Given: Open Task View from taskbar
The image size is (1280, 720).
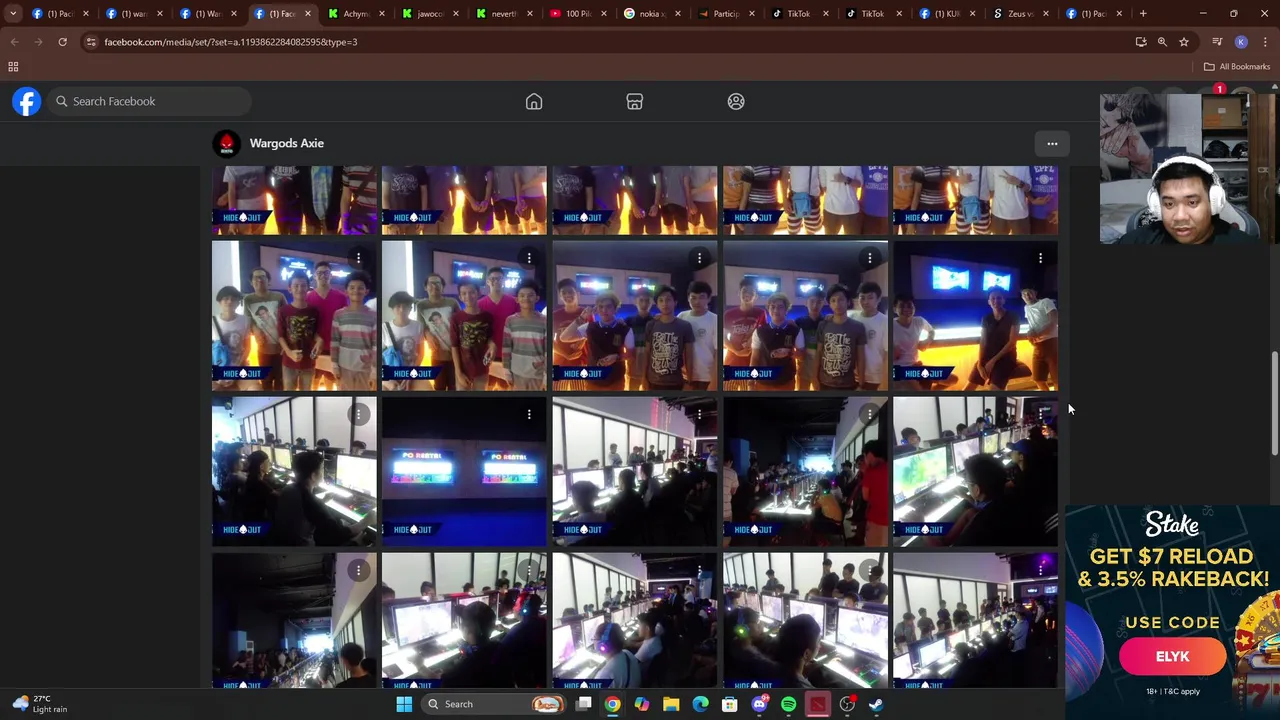Looking at the screenshot, I should (584, 704).
